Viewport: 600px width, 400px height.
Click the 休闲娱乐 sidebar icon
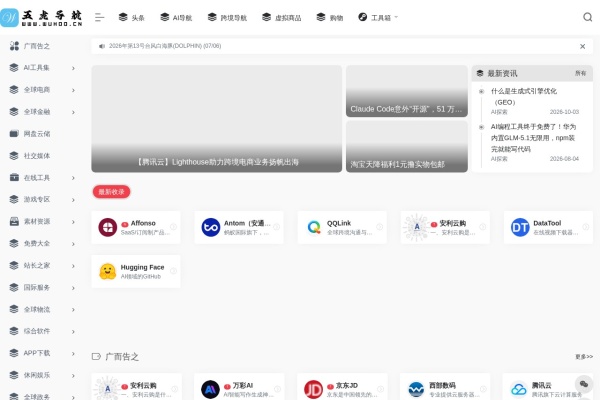[x=14, y=375]
